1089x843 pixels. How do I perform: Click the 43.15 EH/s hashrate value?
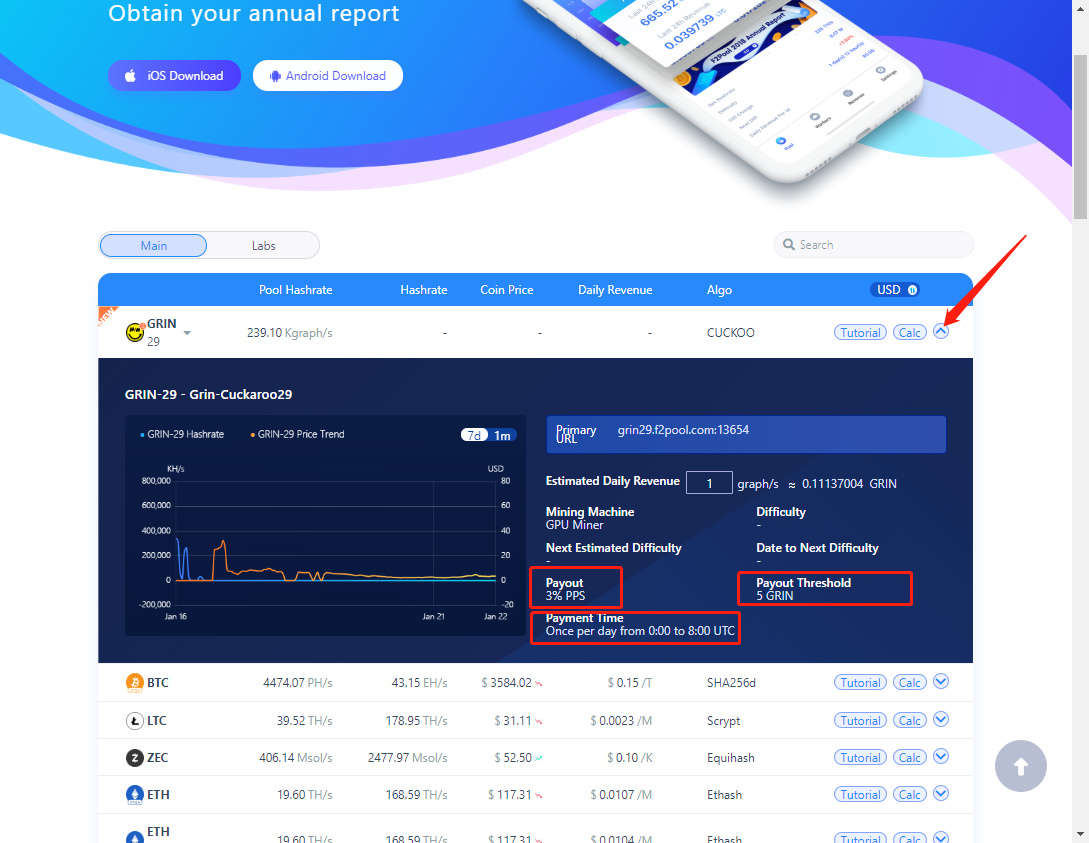click(x=419, y=683)
